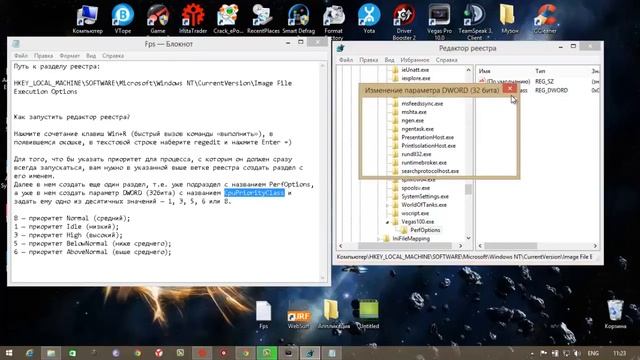This screenshot has width=640, height=360.
Task: Click REG_DWORD type cell in values pane
Action: [x=551, y=91]
